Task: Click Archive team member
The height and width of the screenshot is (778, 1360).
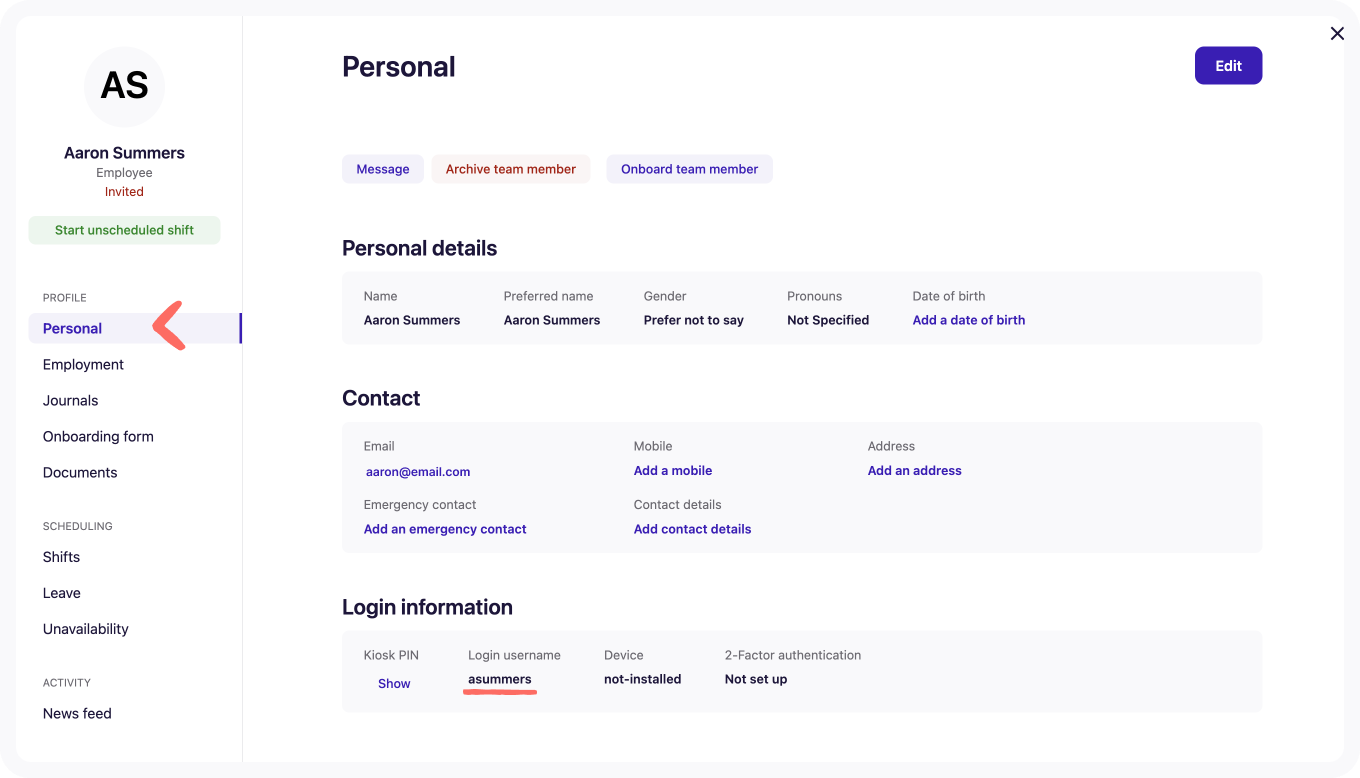Action: click(511, 169)
